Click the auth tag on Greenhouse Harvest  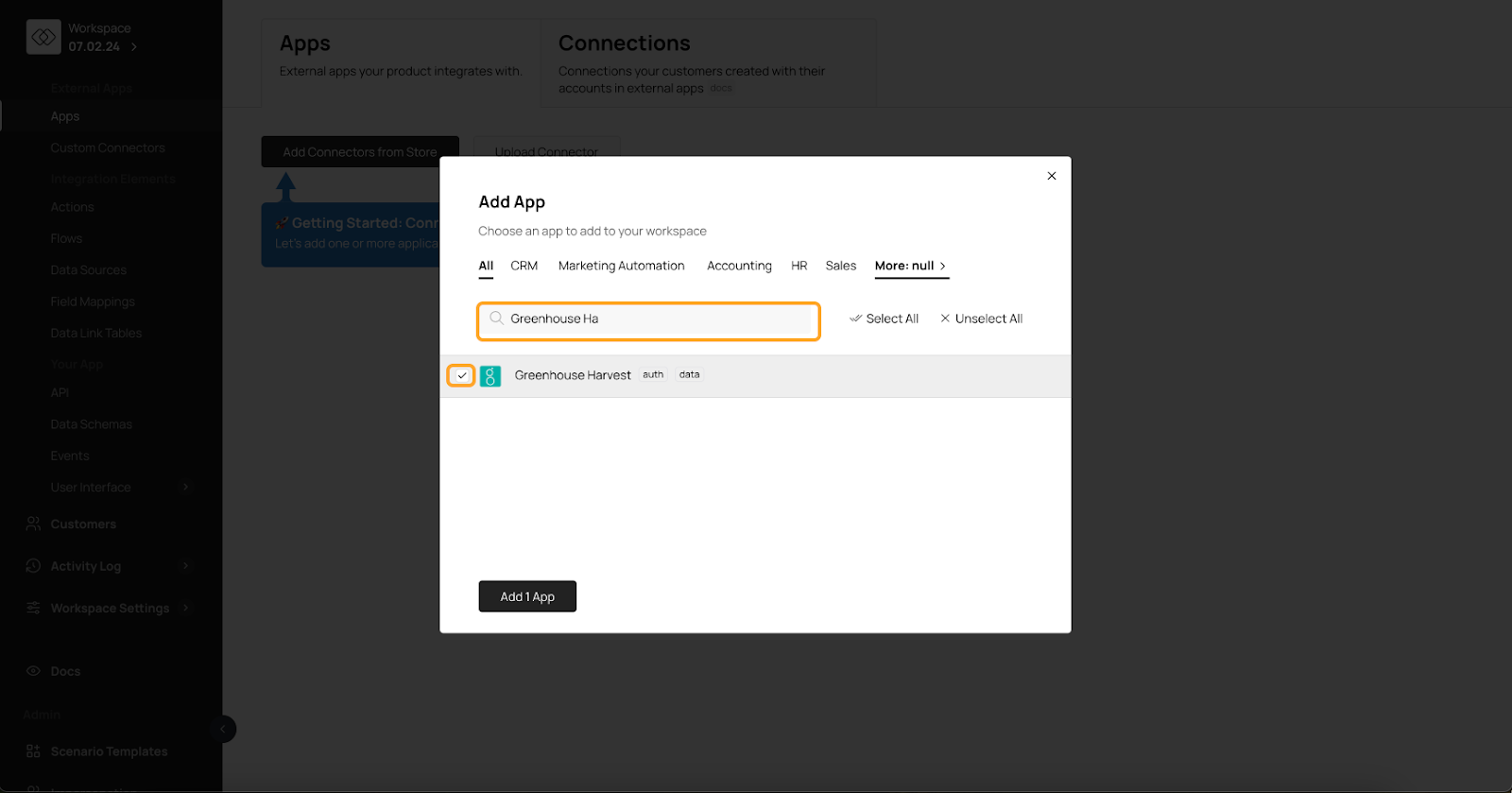(653, 375)
